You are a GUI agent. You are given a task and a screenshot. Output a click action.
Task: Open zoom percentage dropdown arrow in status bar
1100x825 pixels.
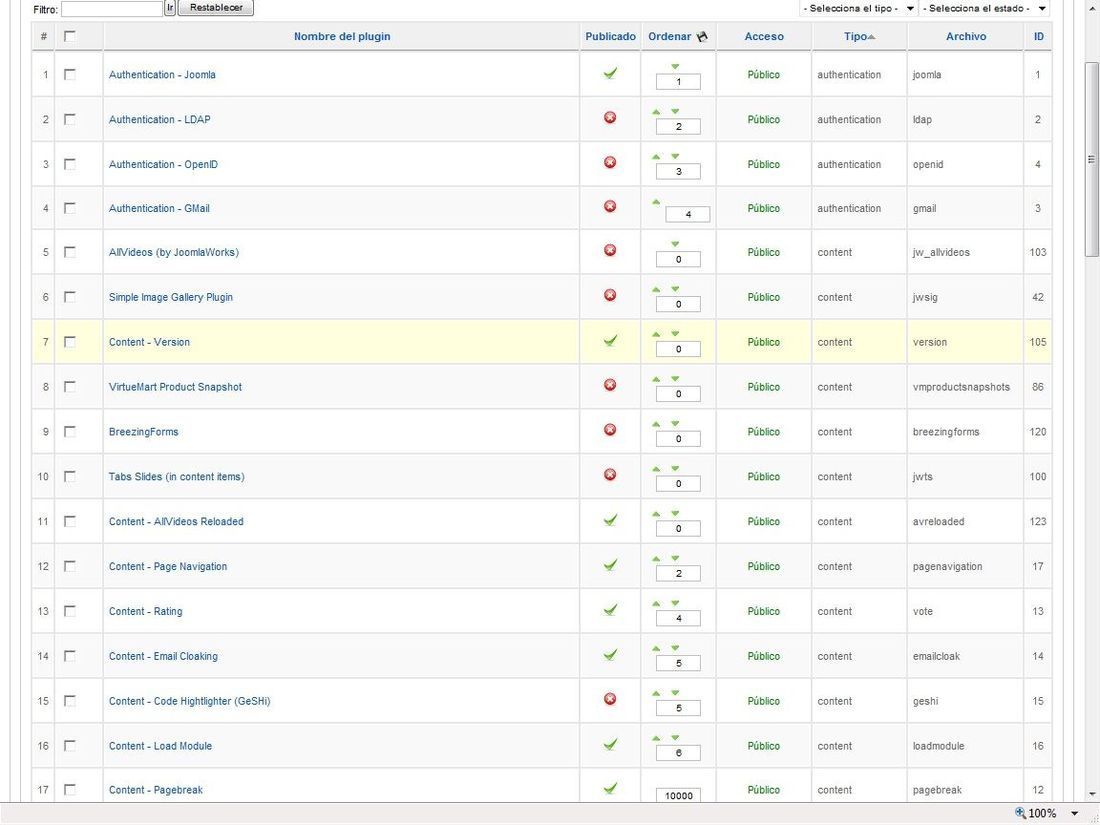1074,814
